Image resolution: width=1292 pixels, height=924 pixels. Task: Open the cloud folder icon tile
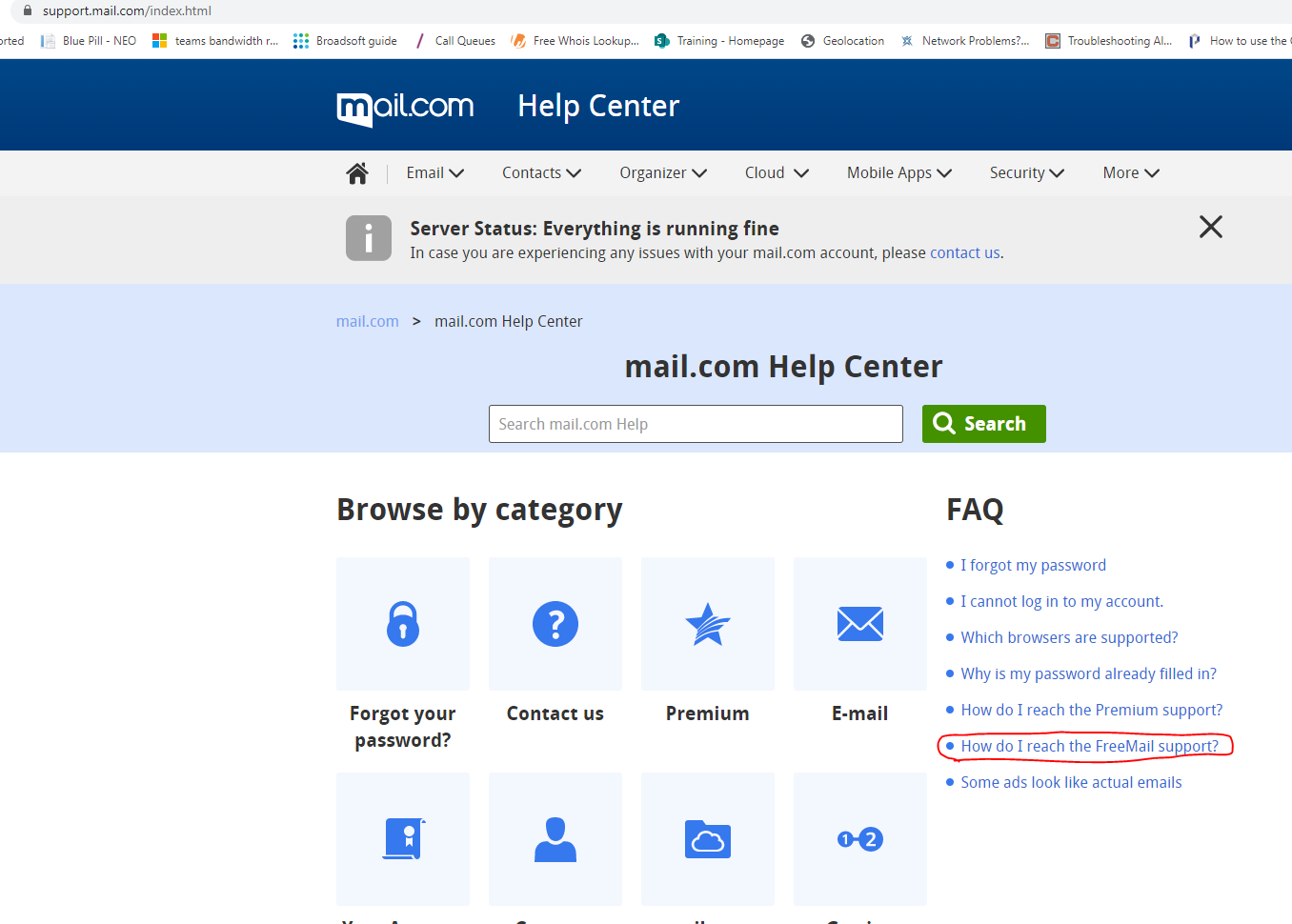(708, 839)
